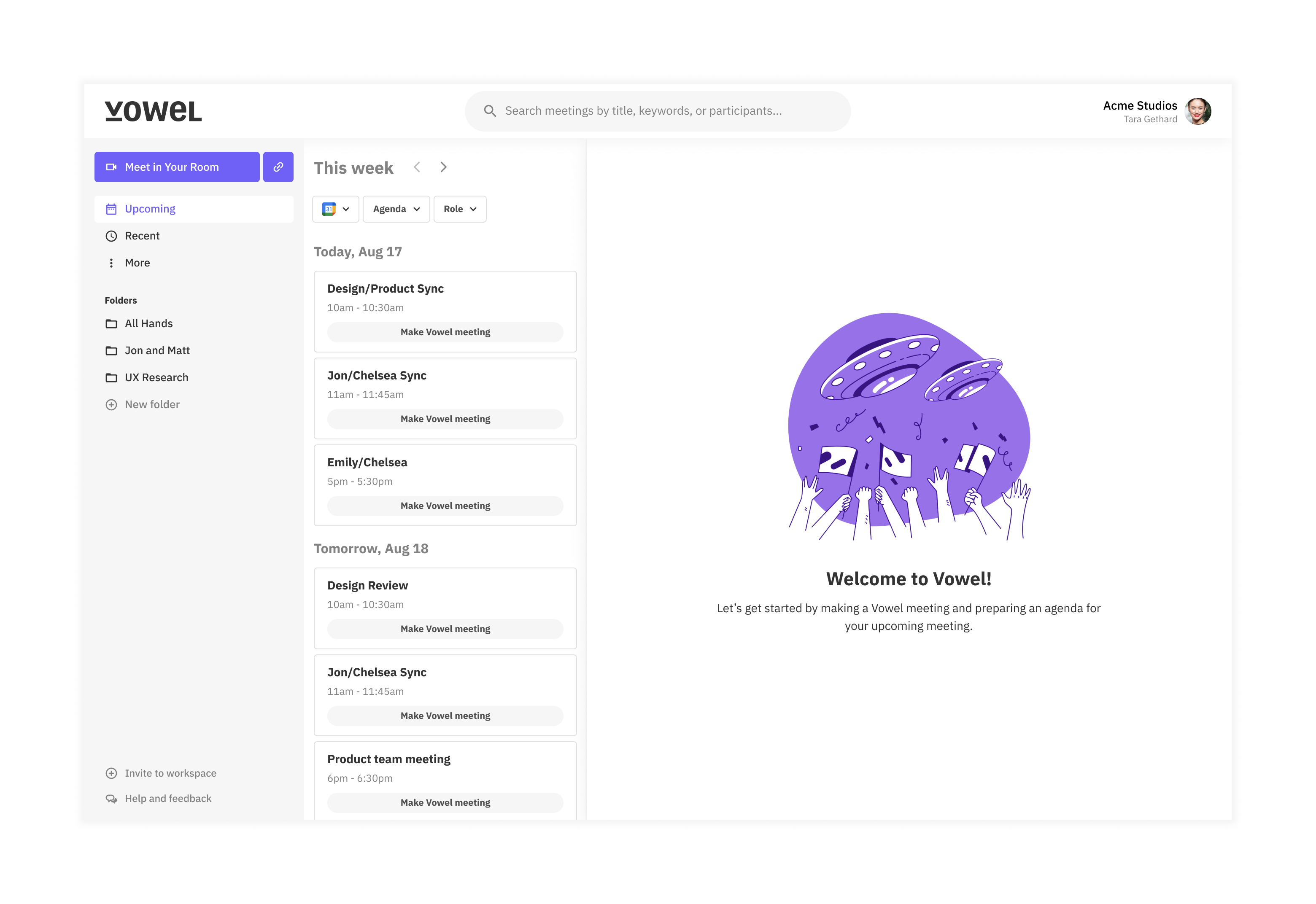Click the All Hands folder icon
1316x904 pixels.
pyautogui.click(x=112, y=323)
